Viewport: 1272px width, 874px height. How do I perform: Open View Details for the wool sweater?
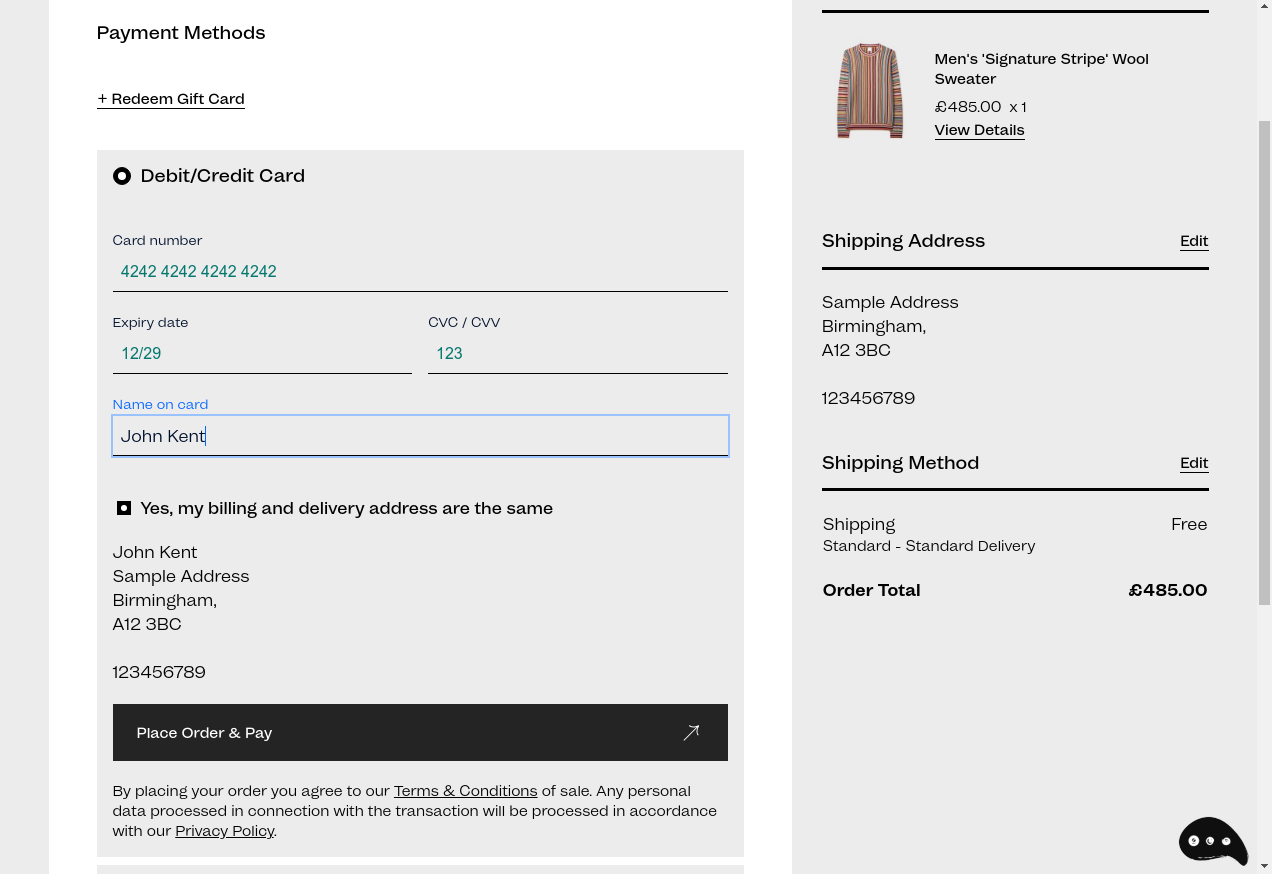pyautogui.click(x=979, y=130)
